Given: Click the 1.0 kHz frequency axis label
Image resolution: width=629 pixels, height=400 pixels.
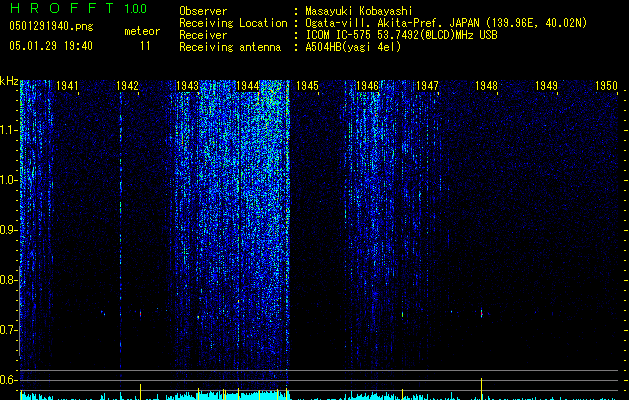Looking at the screenshot, I should [8, 180].
